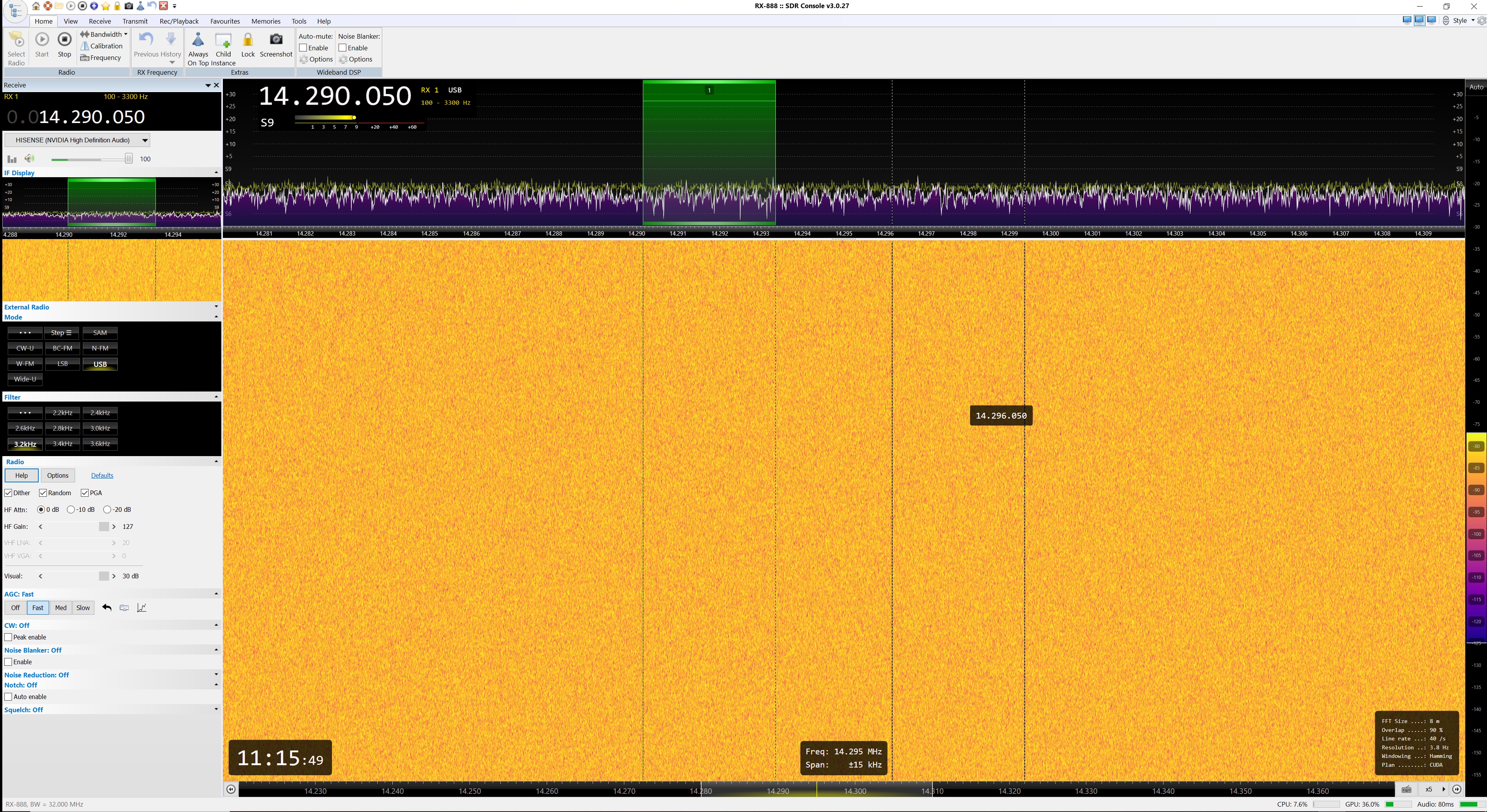
Task: Enable Auto-mute checkbox in Wideband DSP
Action: click(303, 48)
